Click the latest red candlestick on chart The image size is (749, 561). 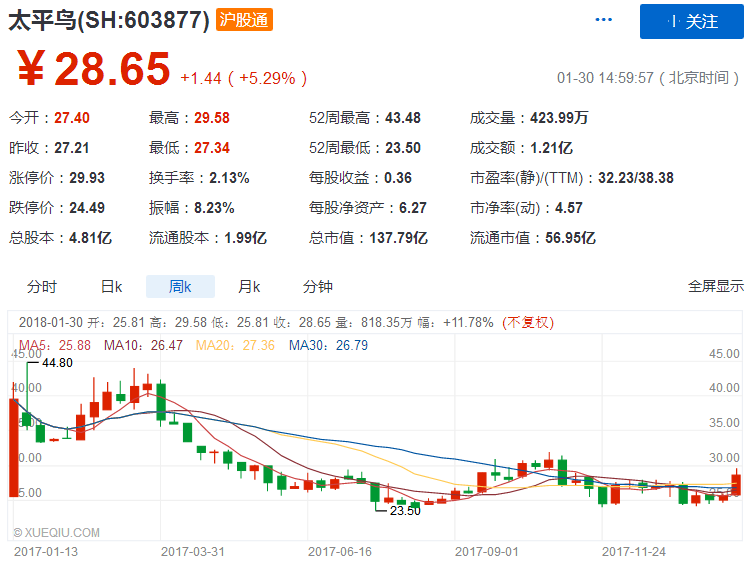pos(736,484)
